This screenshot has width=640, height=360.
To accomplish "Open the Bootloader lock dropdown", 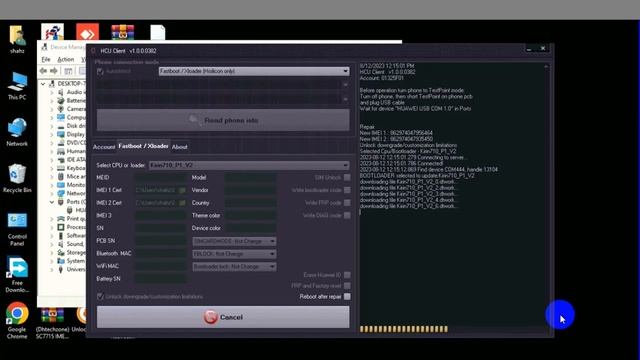I will tap(234, 267).
